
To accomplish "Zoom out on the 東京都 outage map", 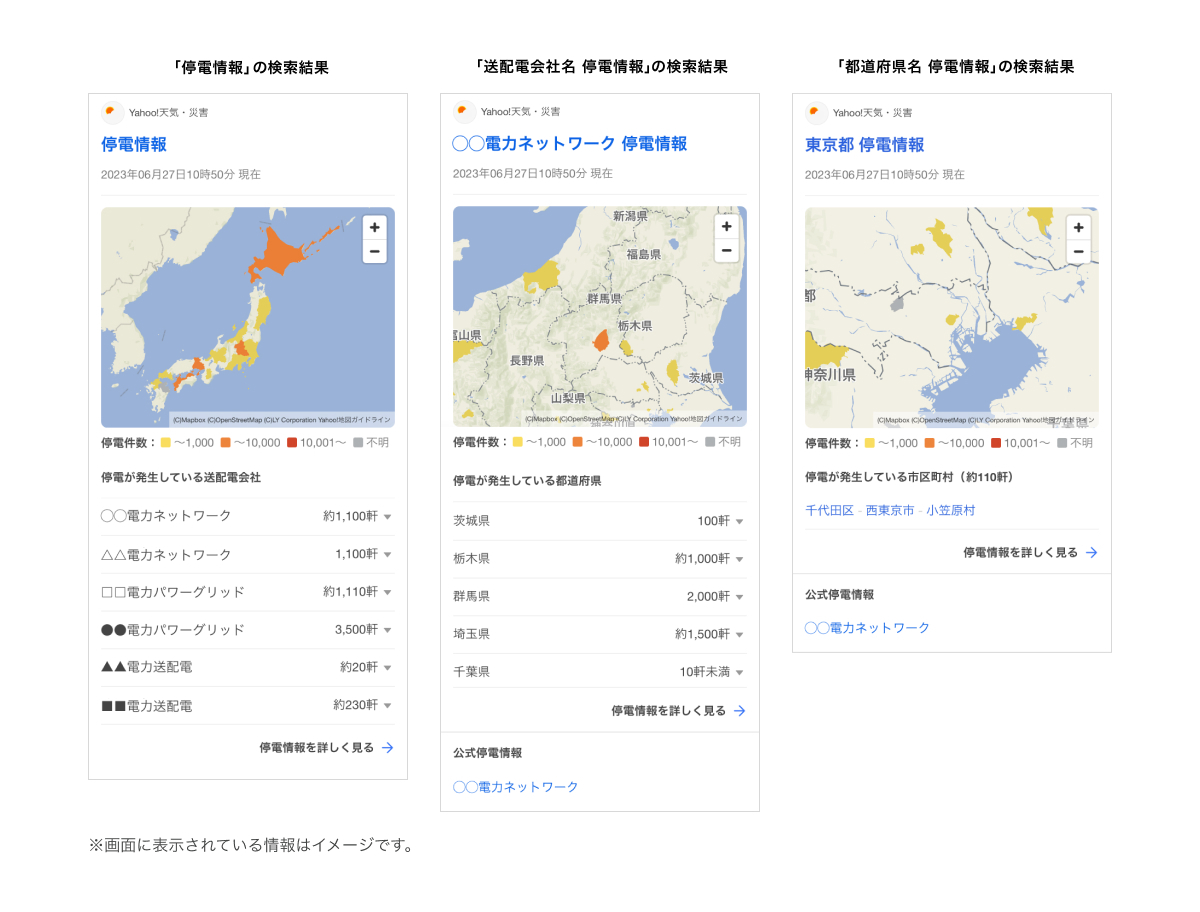I will [1078, 250].
